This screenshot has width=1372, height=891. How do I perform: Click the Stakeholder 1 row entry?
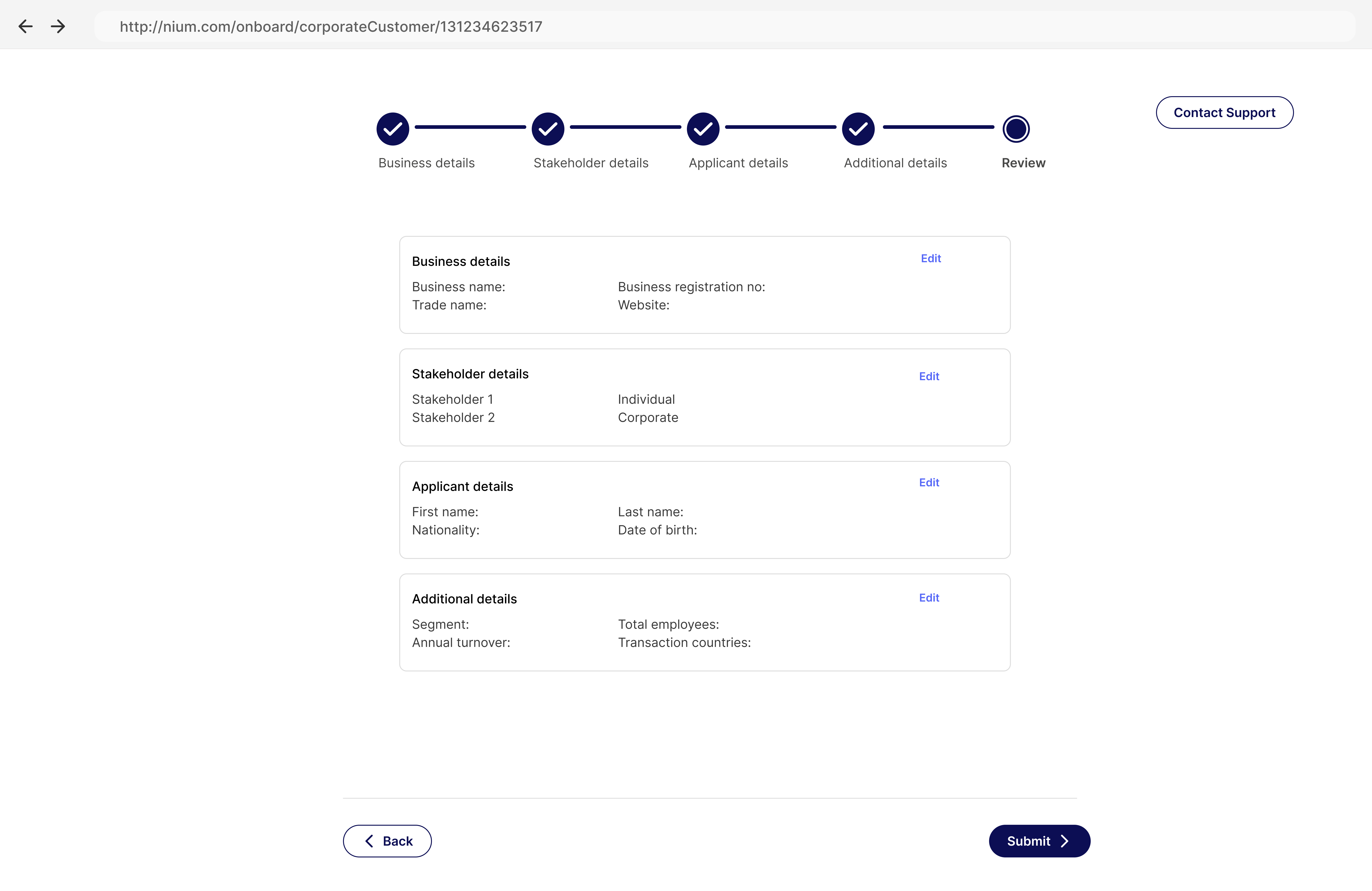tap(453, 399)
